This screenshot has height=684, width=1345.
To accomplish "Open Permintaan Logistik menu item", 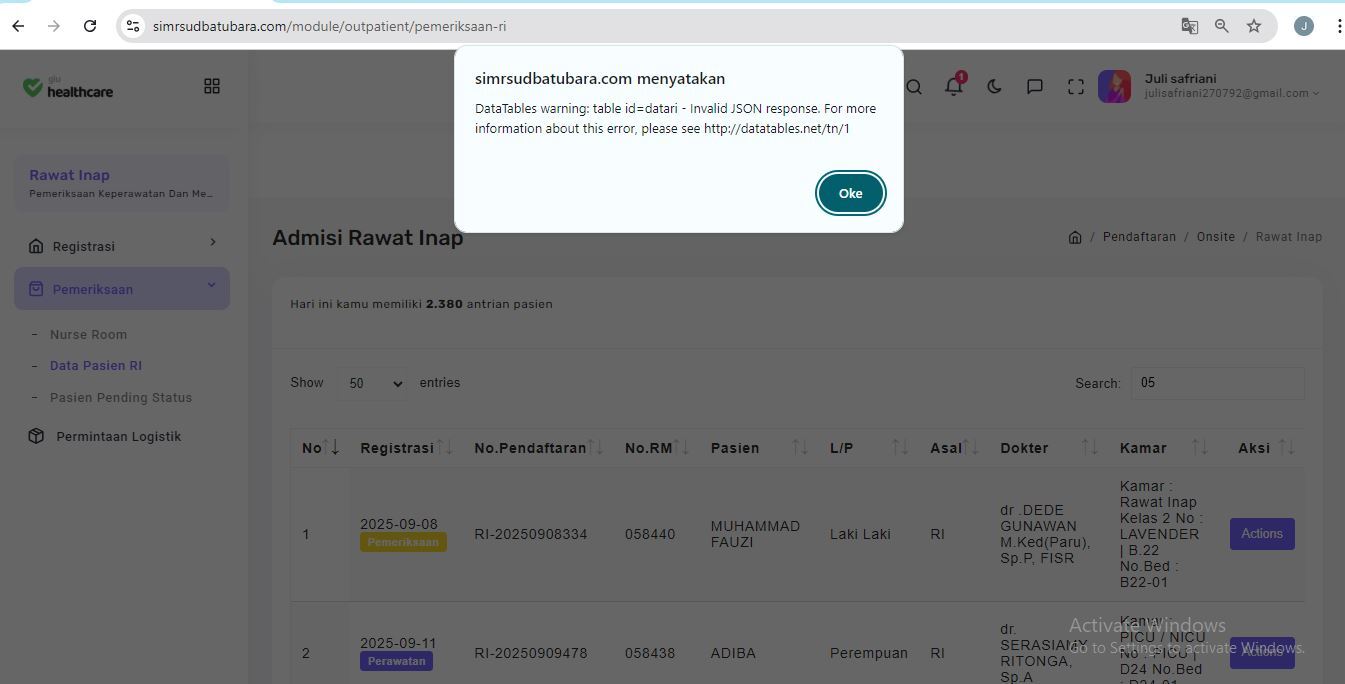I will click(118, 437).
